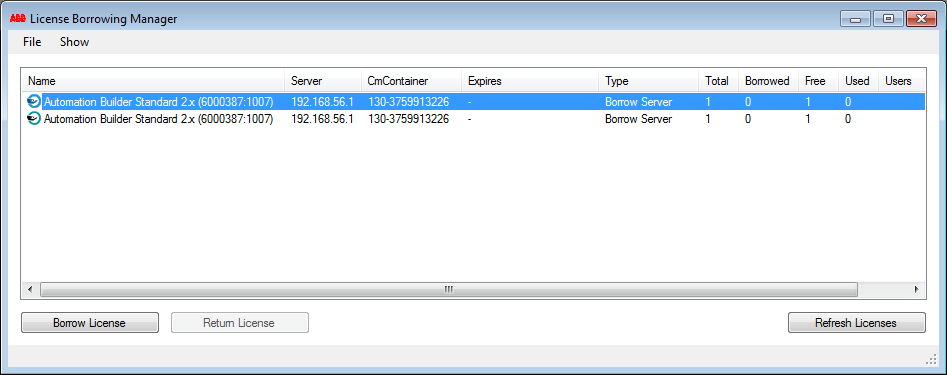Open the Show menu
Screen dimensions: 947x375
pyautogui.click(x=74, y=42)
